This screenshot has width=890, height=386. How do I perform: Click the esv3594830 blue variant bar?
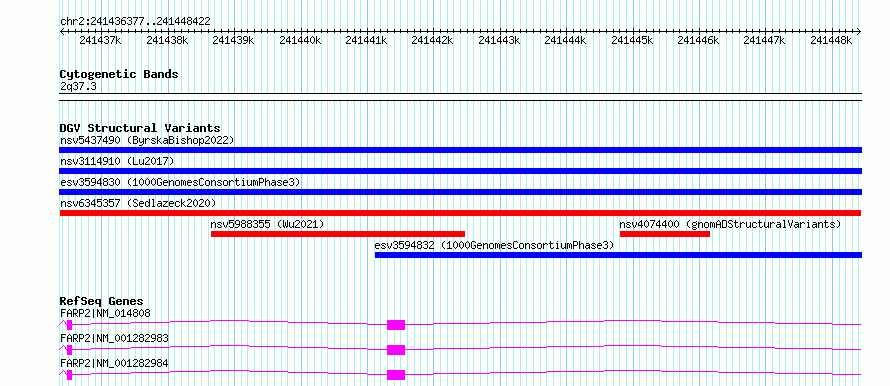460,192
